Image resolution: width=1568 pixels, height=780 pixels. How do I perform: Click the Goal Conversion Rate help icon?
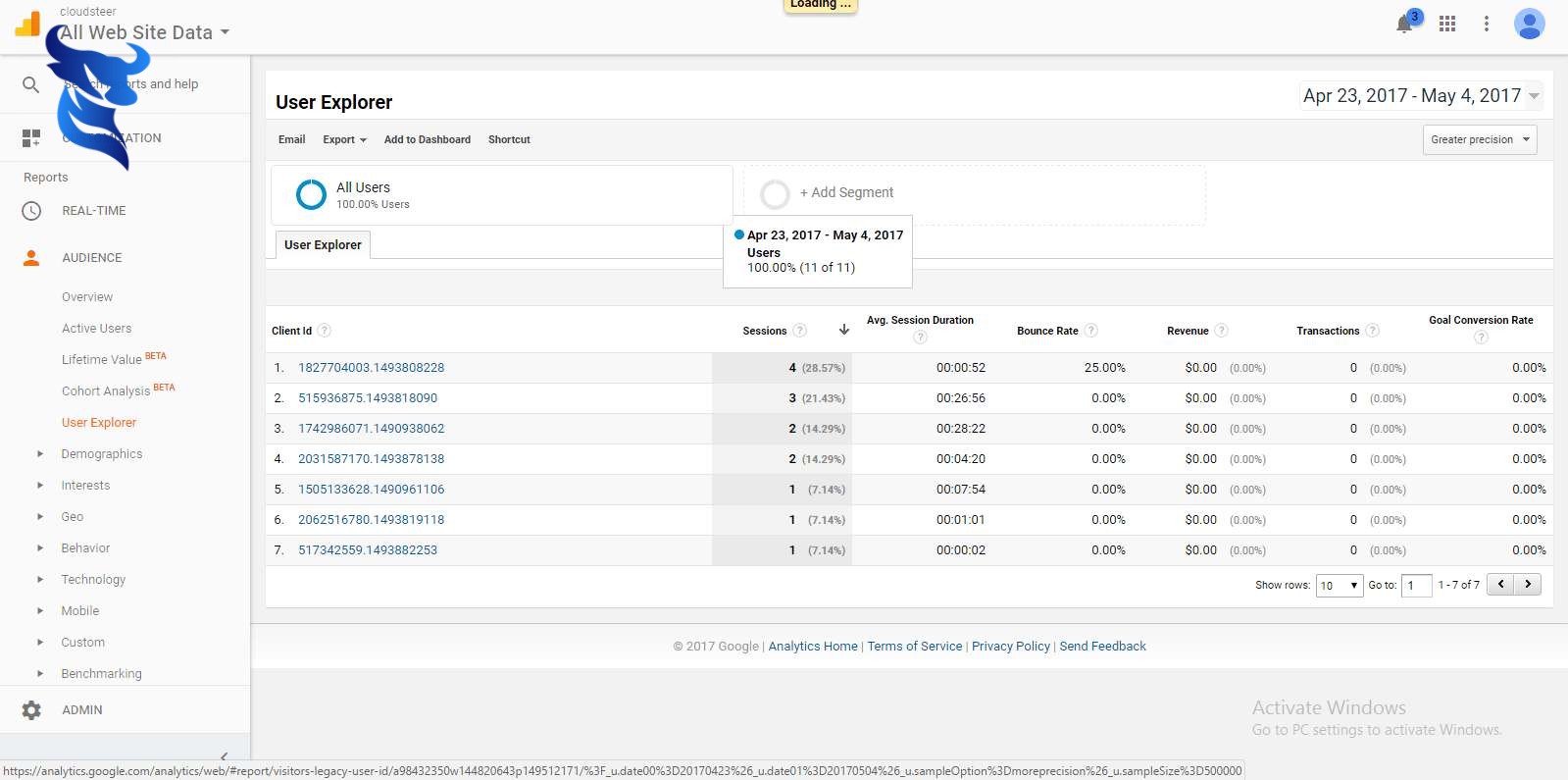1481,338
